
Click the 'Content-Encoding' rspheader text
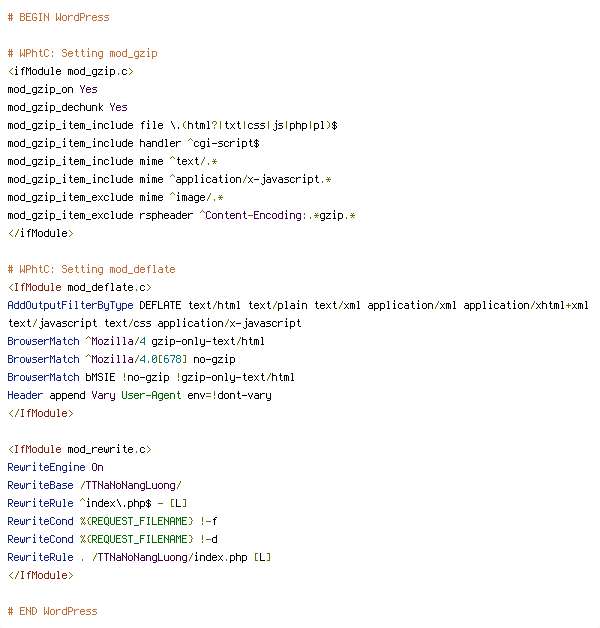tap(254, 215)
